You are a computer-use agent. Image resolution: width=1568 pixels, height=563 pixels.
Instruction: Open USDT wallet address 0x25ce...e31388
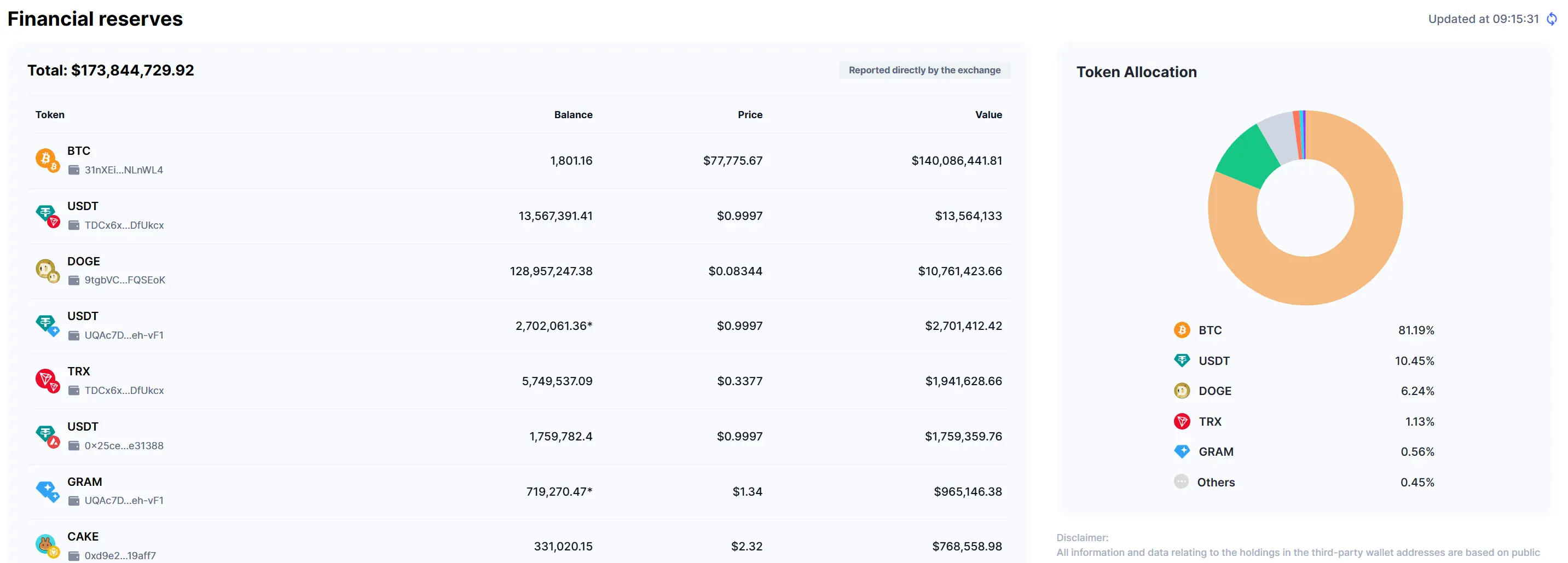(x=124, y=445)
